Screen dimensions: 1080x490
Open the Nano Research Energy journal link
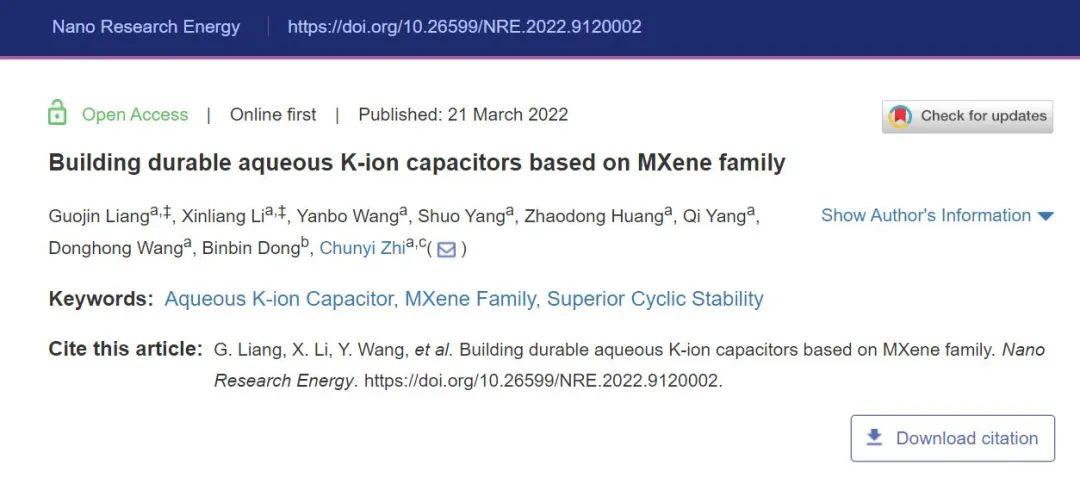coord(146,27)
